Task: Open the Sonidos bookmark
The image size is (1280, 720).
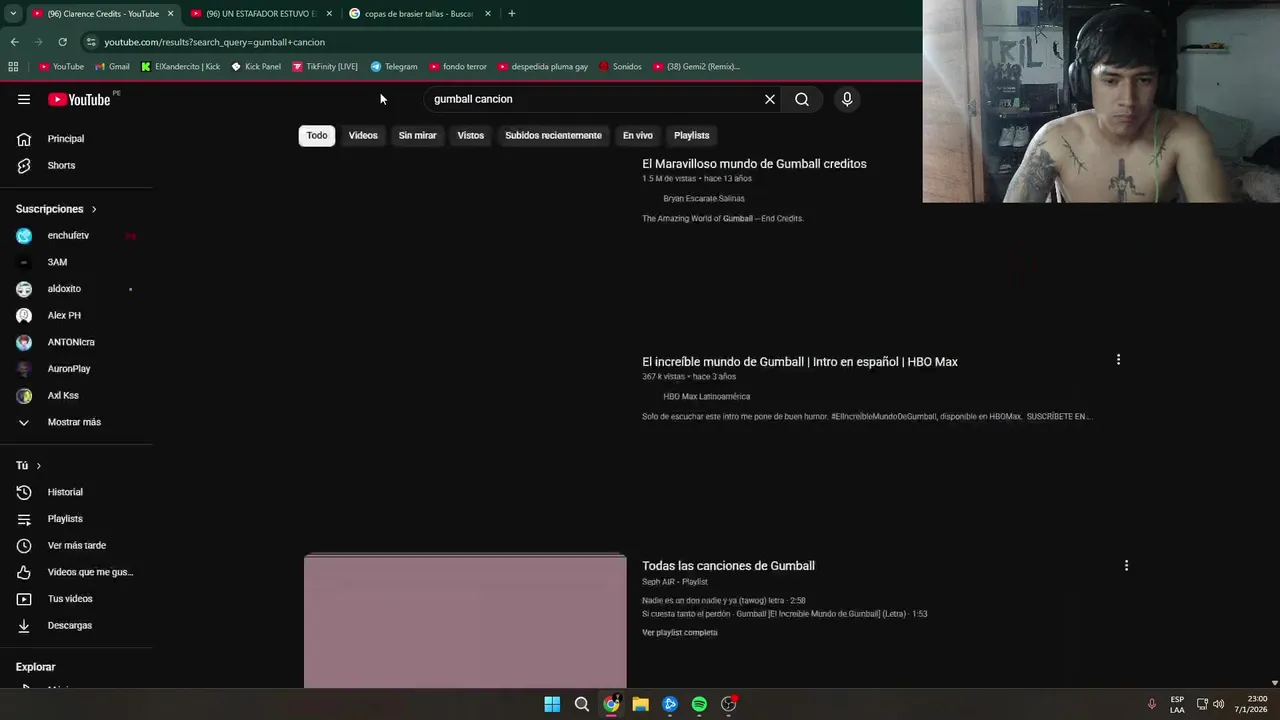Action: [620, 67]
